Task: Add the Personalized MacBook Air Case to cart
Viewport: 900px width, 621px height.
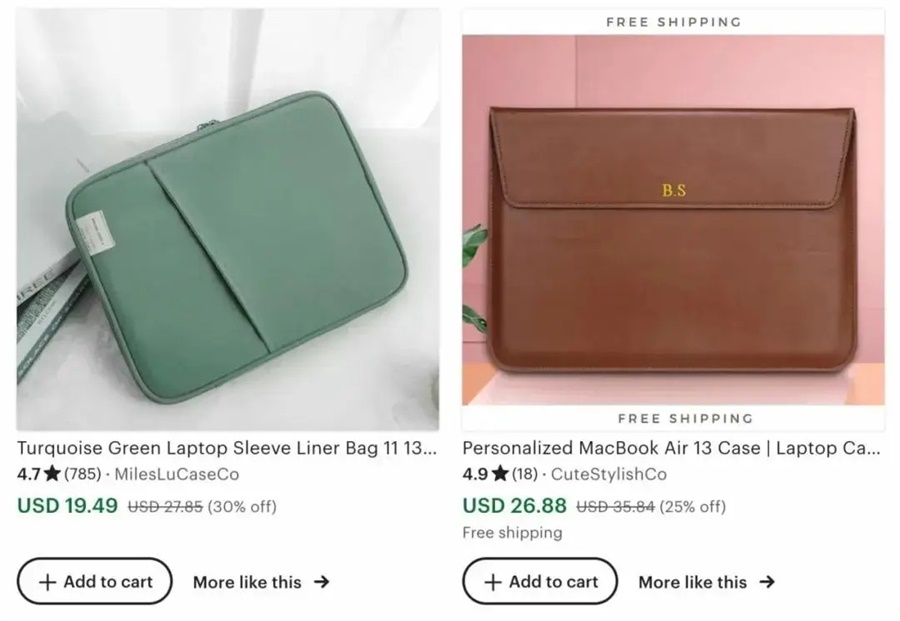Action: point(539,581)
